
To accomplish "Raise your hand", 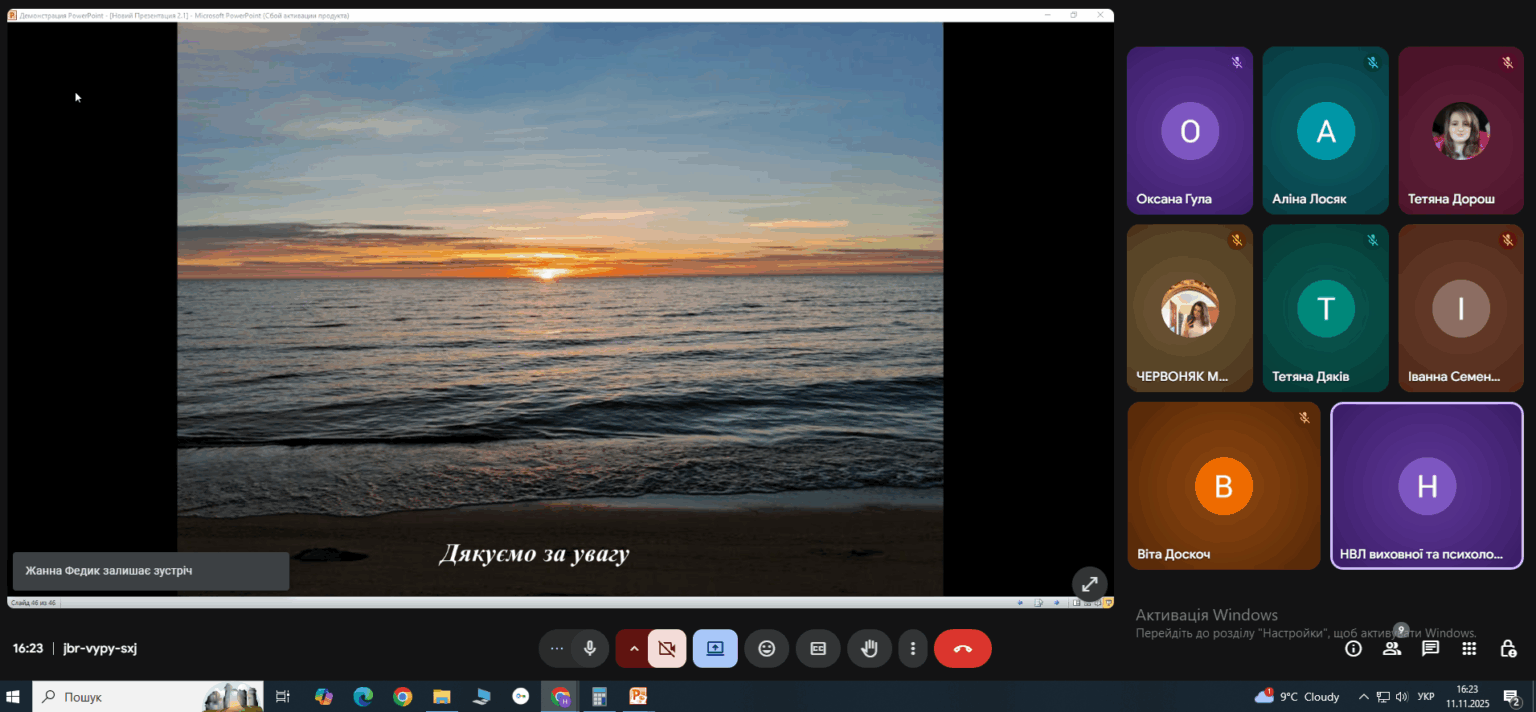I will [x=870, y=648].
